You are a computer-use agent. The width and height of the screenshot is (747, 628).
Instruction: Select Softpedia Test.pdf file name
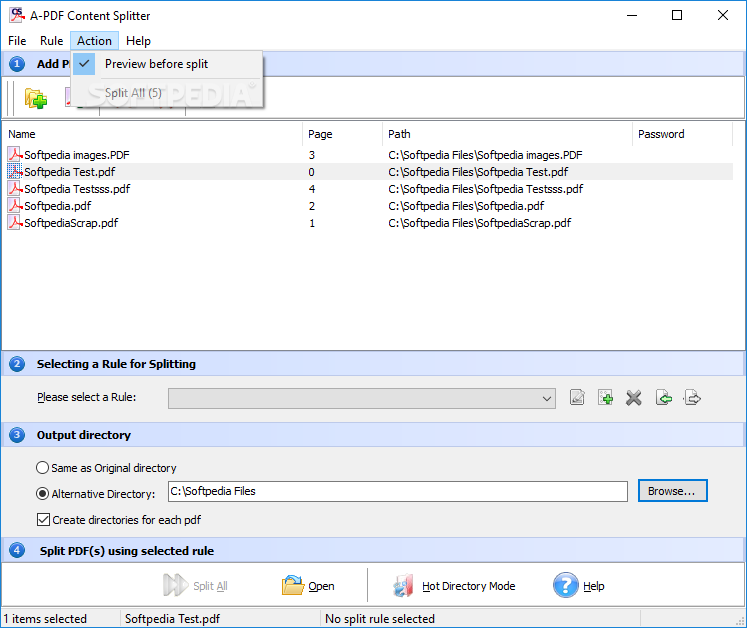click(70, 172)
